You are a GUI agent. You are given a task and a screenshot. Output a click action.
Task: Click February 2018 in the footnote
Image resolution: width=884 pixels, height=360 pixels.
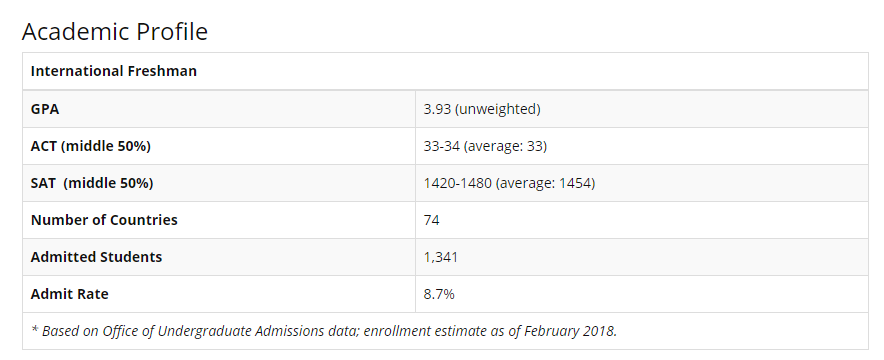(571, 331)
